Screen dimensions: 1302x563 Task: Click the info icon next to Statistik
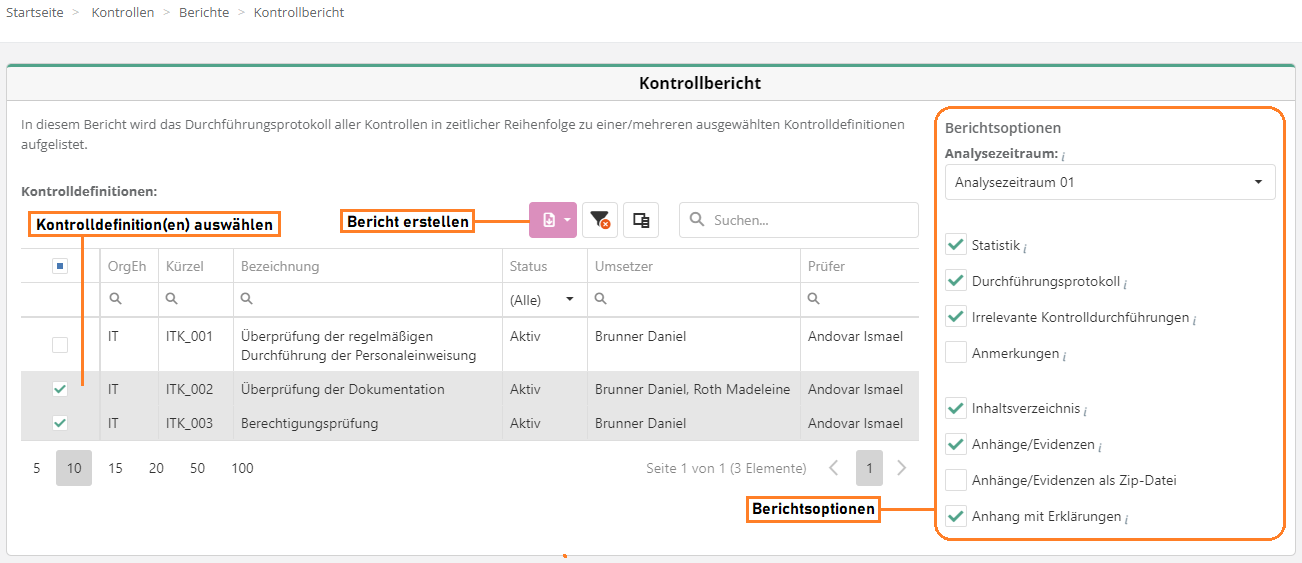pyautogui.click(x=1025, y=247)
